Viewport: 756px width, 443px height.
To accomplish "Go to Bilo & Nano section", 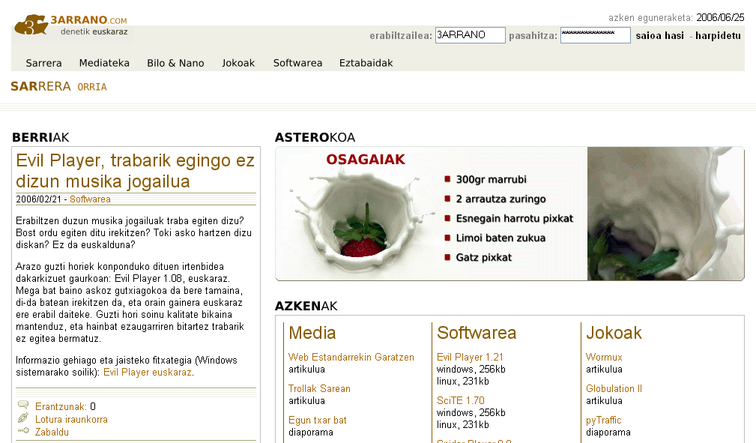I will (x=176, y=63).
